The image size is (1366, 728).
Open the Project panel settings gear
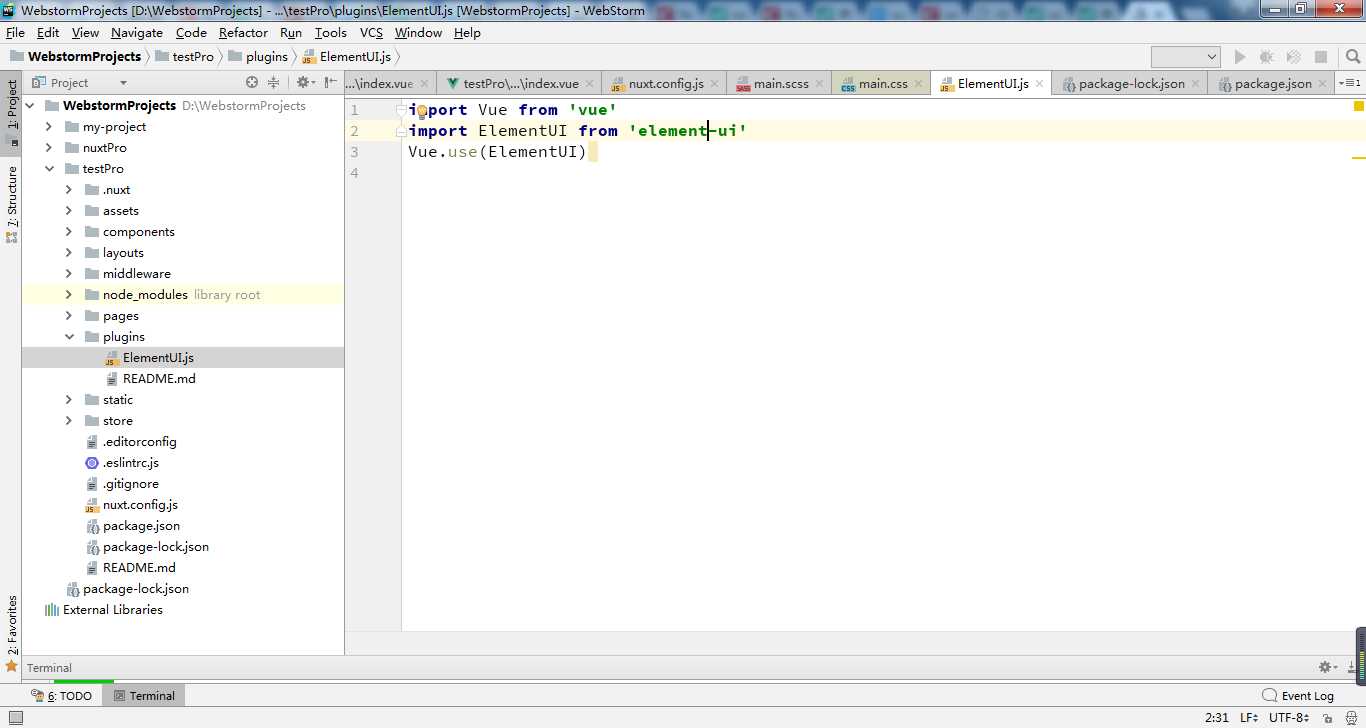coord(304,83)
